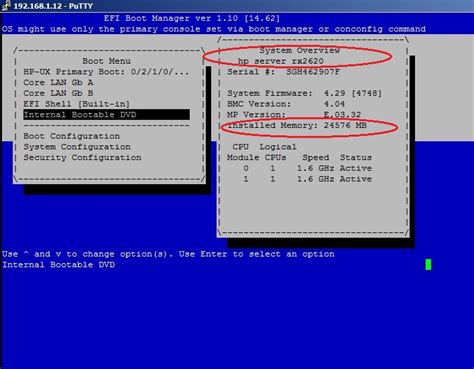Click the Boot Menu heading
The height and width of the screenshot is (369, 474).
tap(106, 61)
